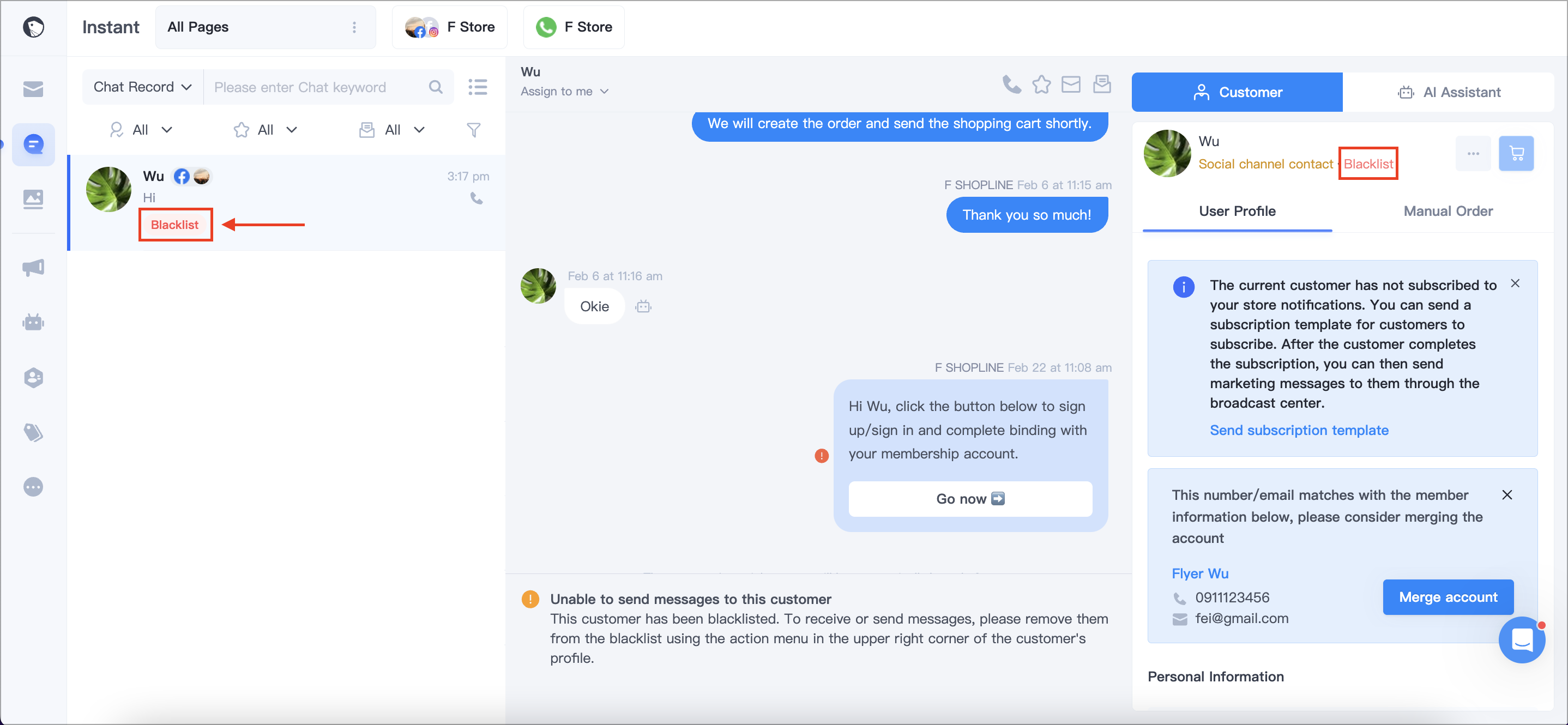Image resolution: width=1568 pixels, height=725 pixels.
Task: Open the broadcast megaphone icon in sidebar
Action: pyautogui.click(x=33, y=267)
